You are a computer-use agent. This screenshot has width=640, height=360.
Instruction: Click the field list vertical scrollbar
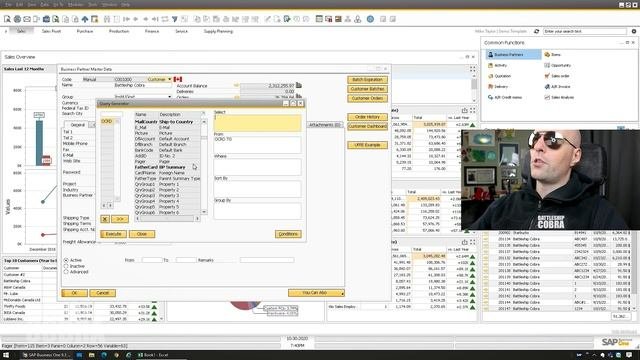pos(204,167)
